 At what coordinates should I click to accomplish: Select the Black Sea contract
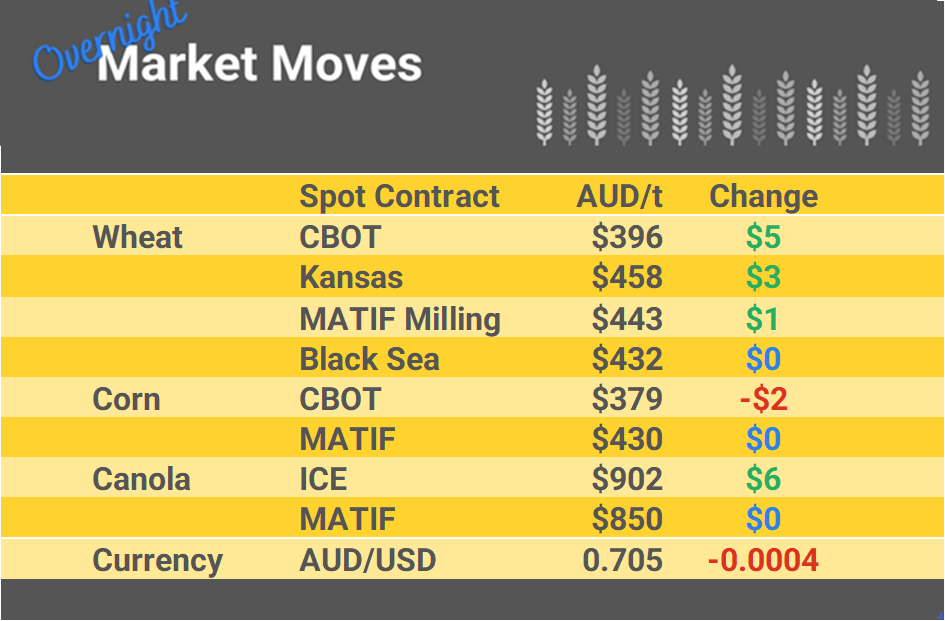[x=369, y=359]
